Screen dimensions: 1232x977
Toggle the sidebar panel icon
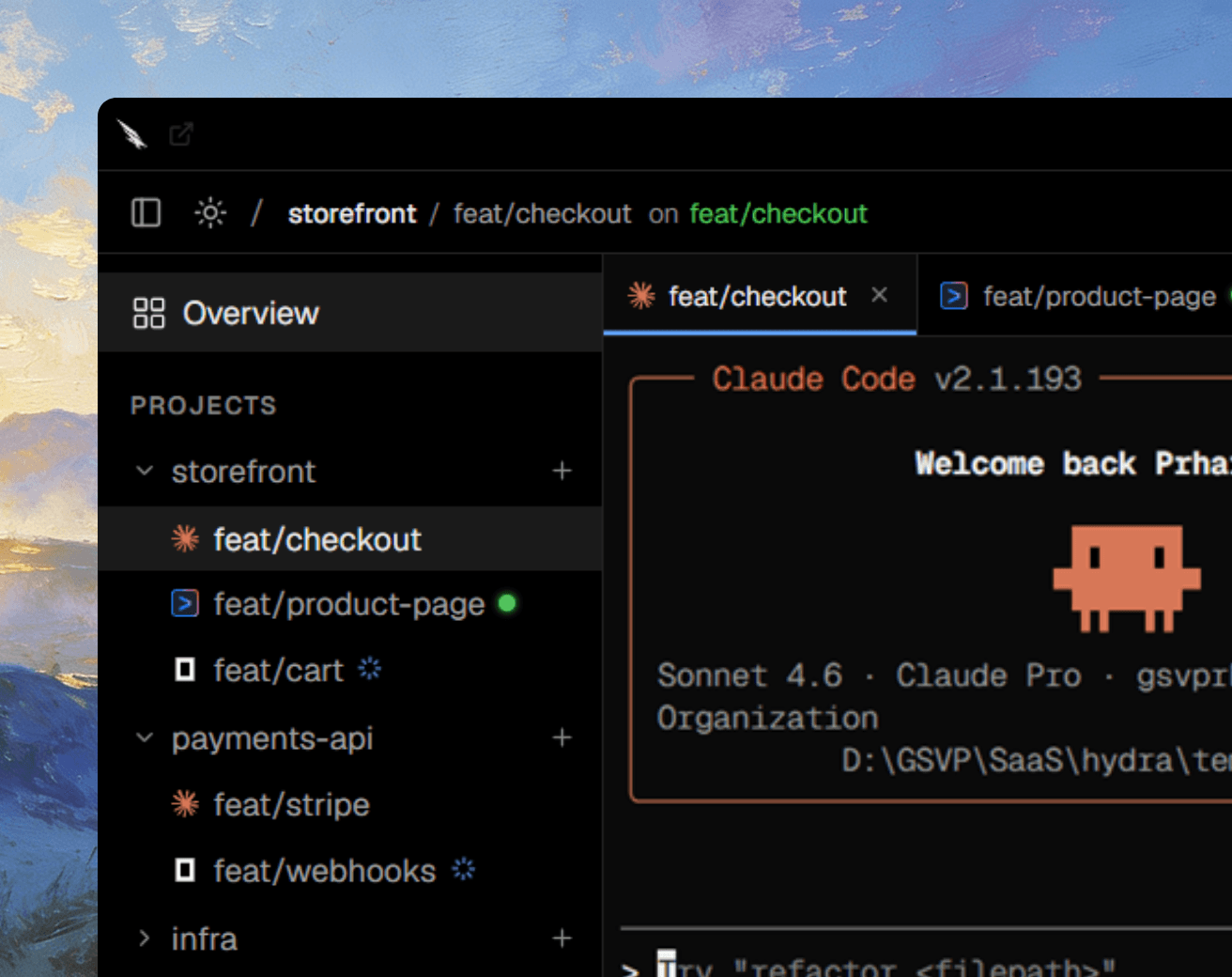pyautogui.click(x=146, y=213)
